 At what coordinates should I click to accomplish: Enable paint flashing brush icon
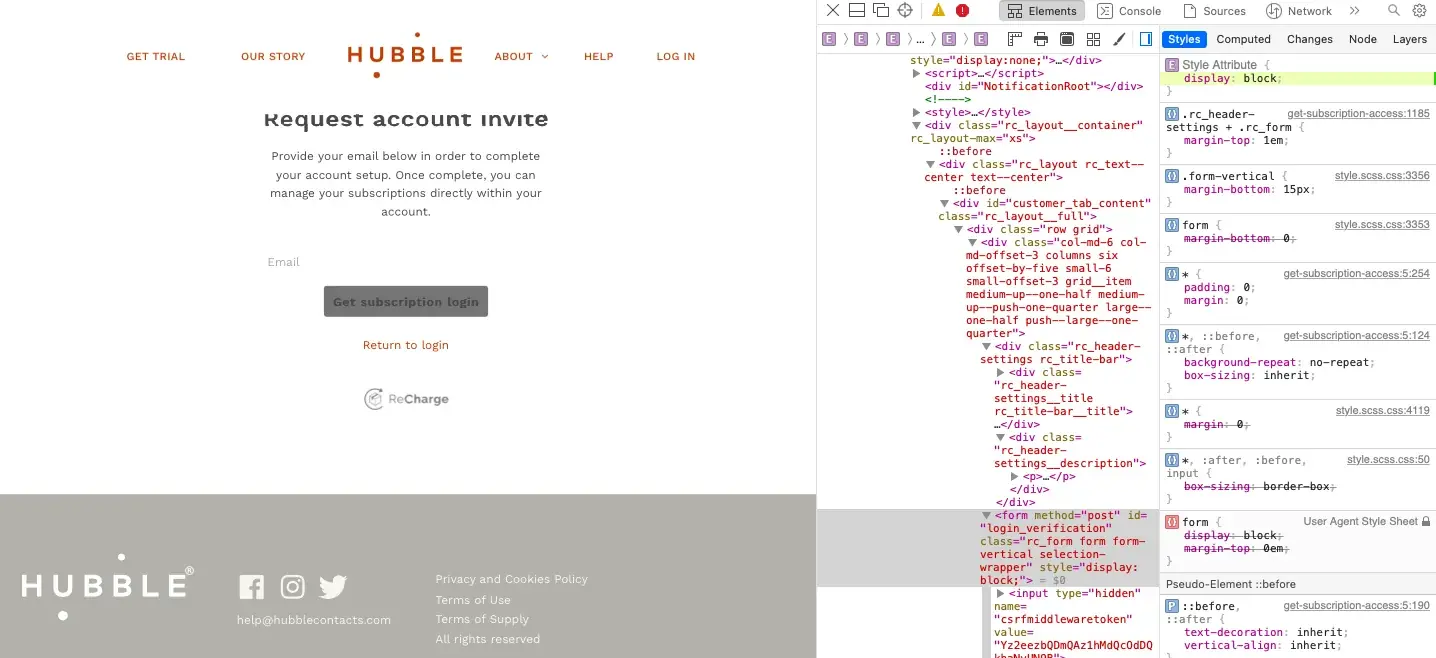1119,39
